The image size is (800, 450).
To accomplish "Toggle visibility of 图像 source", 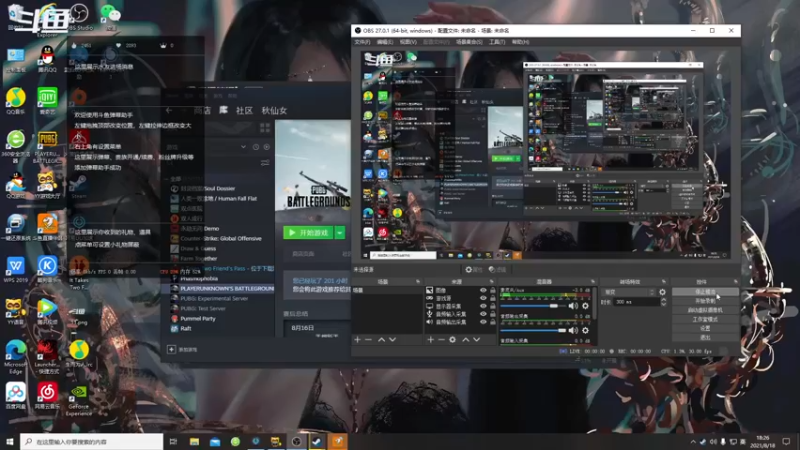I will 483,290.
